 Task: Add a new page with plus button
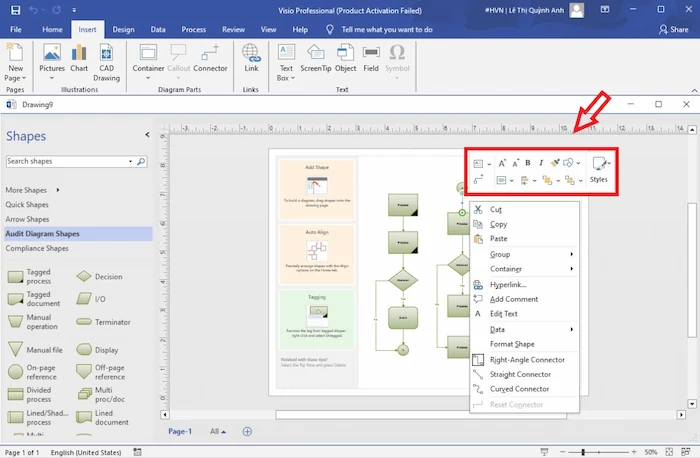(247, 431)
